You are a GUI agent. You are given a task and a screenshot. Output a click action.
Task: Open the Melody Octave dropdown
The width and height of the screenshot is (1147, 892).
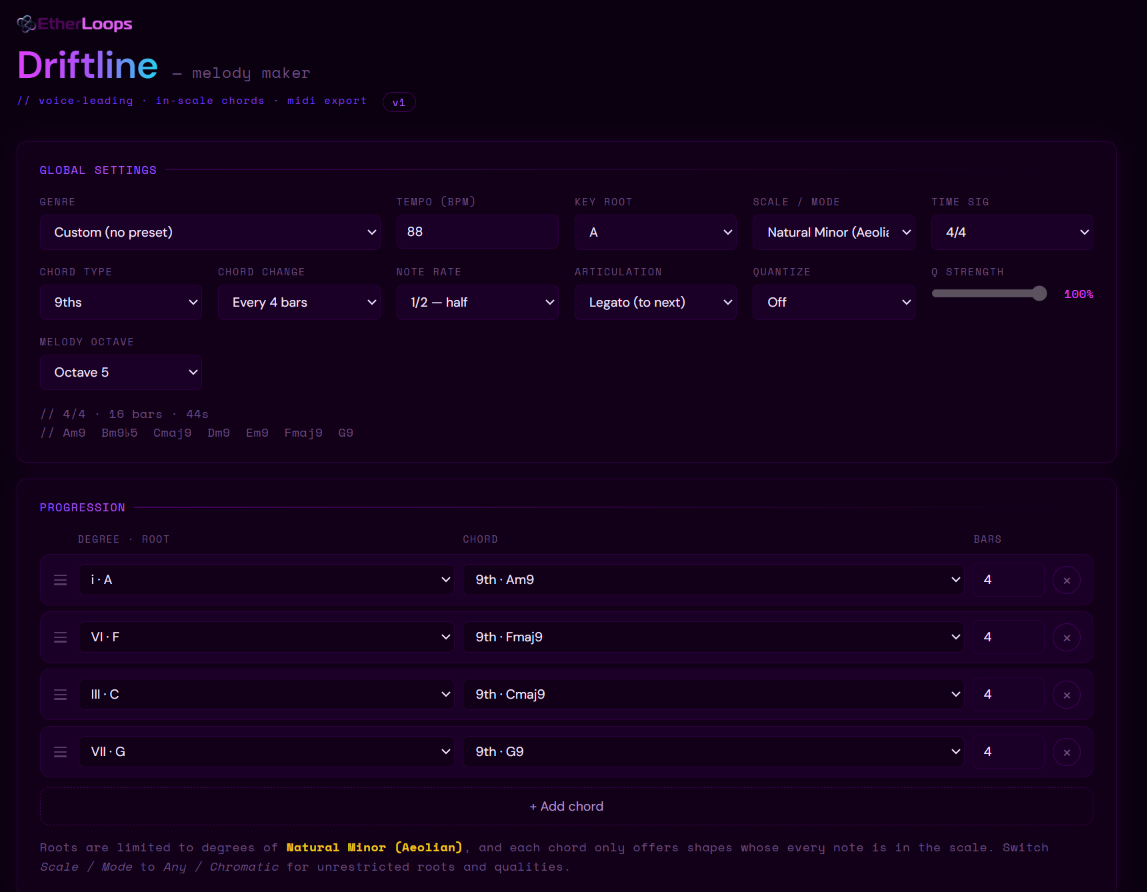point(121,372)
